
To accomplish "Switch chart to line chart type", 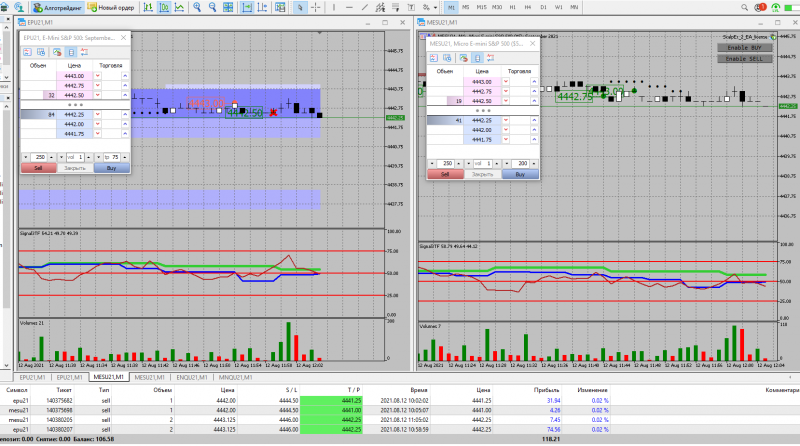I will 180,8.
